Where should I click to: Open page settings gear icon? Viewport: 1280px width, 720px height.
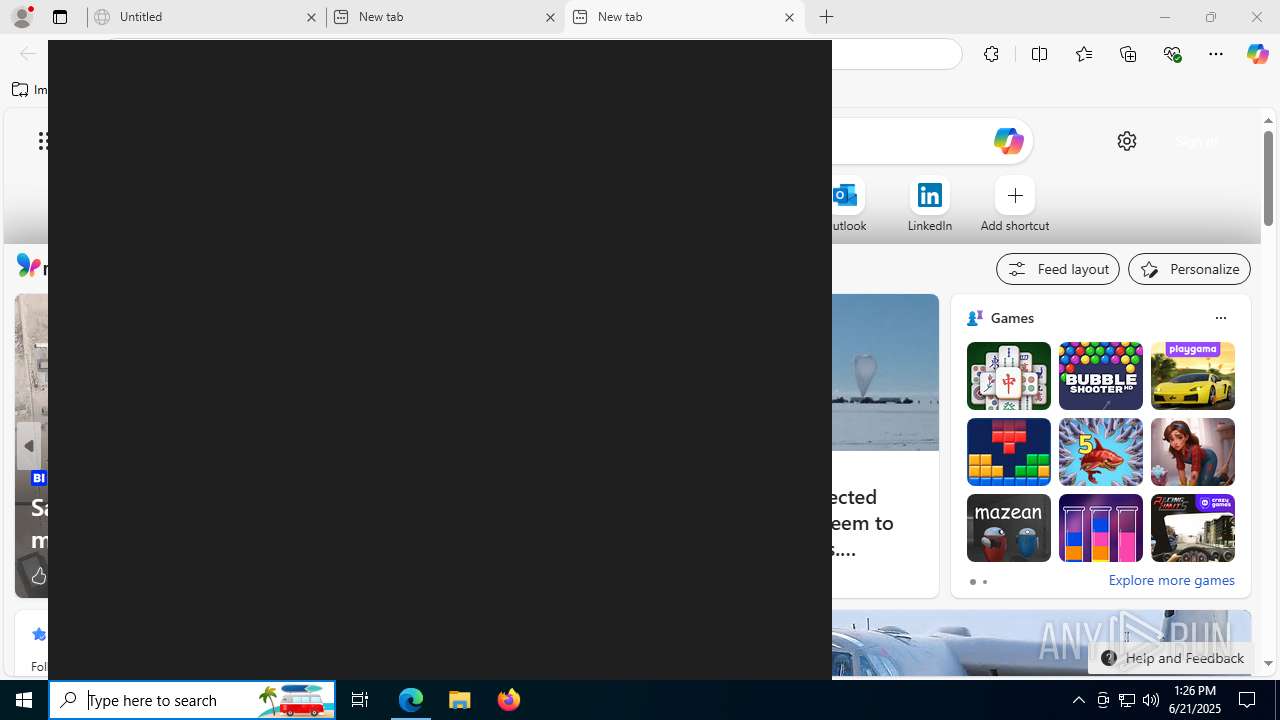click(1127, 141)
